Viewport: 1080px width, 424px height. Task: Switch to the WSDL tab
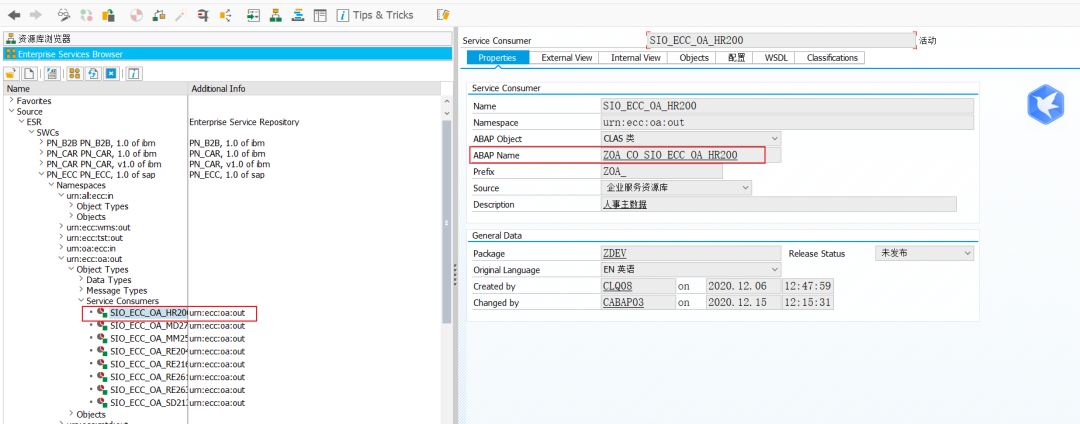click(x=775, y=58)
